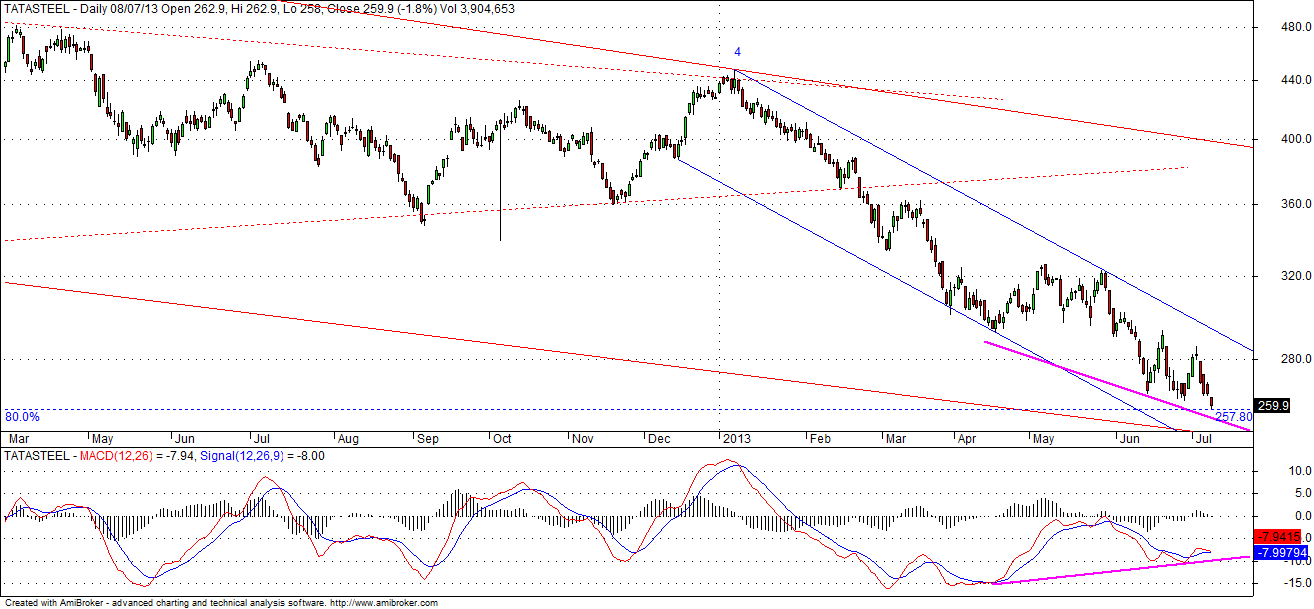The image size is (1314, 609).
Task: Click the Jul label on the date axis
Action: coord(1202,438)
